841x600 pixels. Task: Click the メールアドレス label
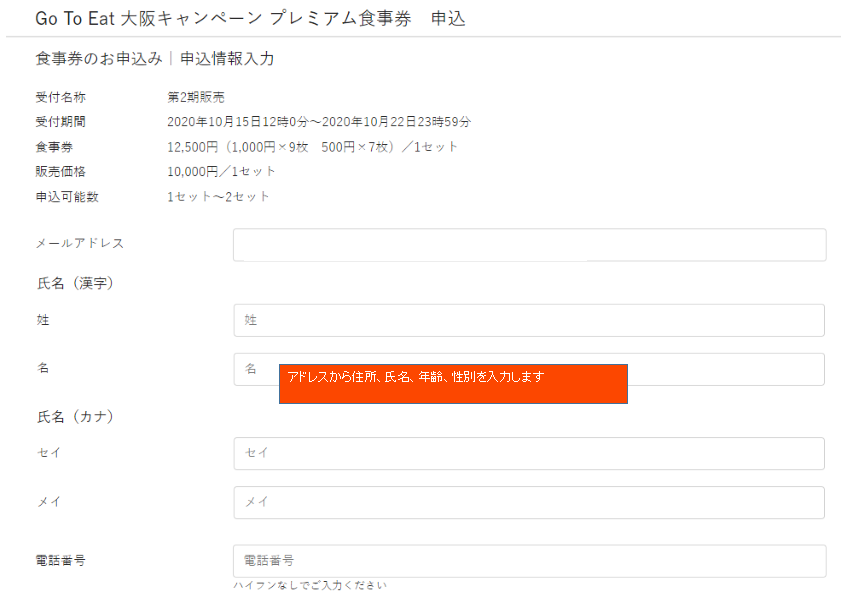[x=80, y=243]
